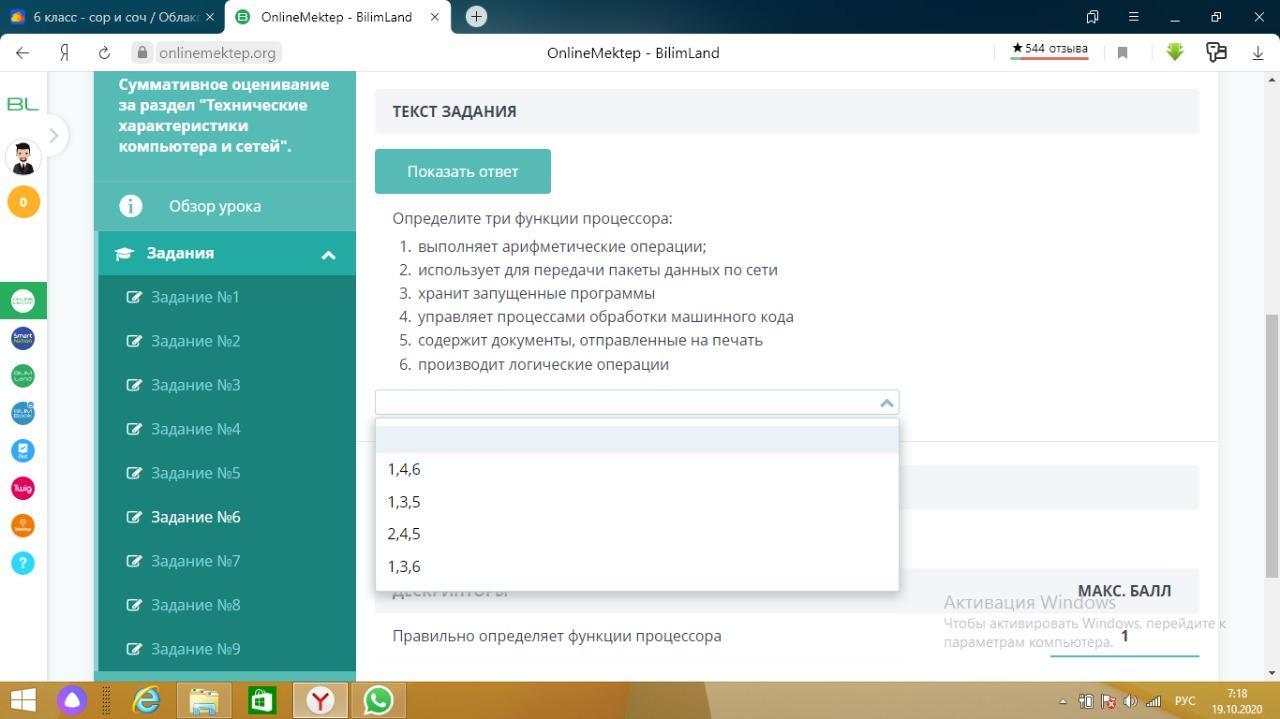Collapse the Задания section chevron

tap(328, 255)
